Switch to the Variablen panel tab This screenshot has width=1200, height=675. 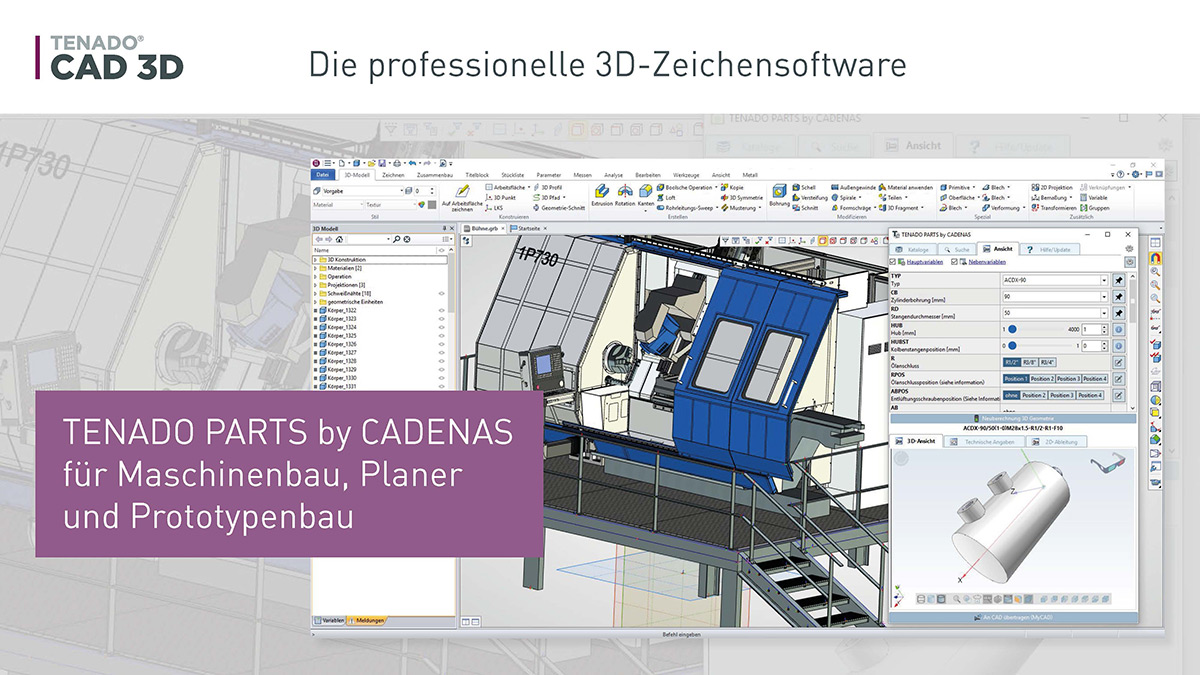coord(330,620)
